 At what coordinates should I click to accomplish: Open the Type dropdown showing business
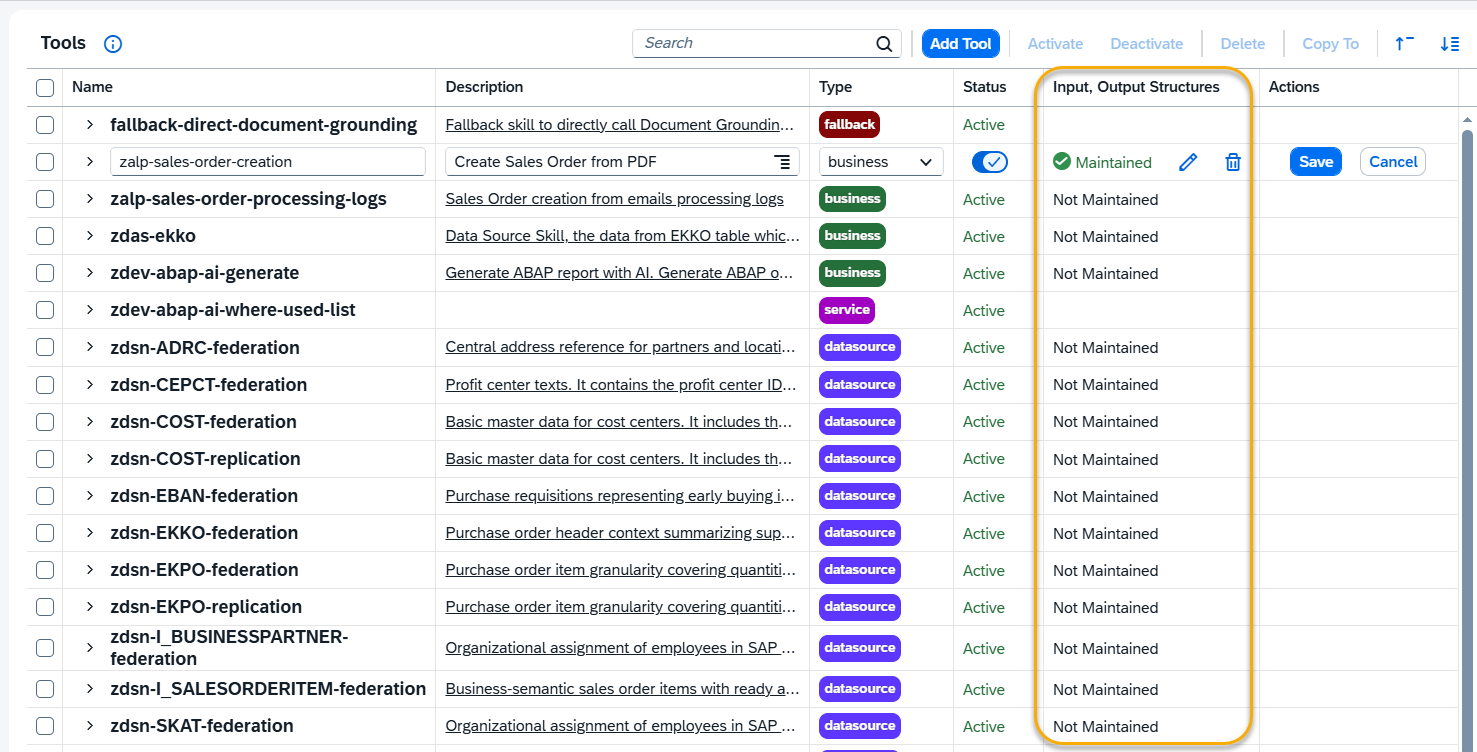[880, 162]
